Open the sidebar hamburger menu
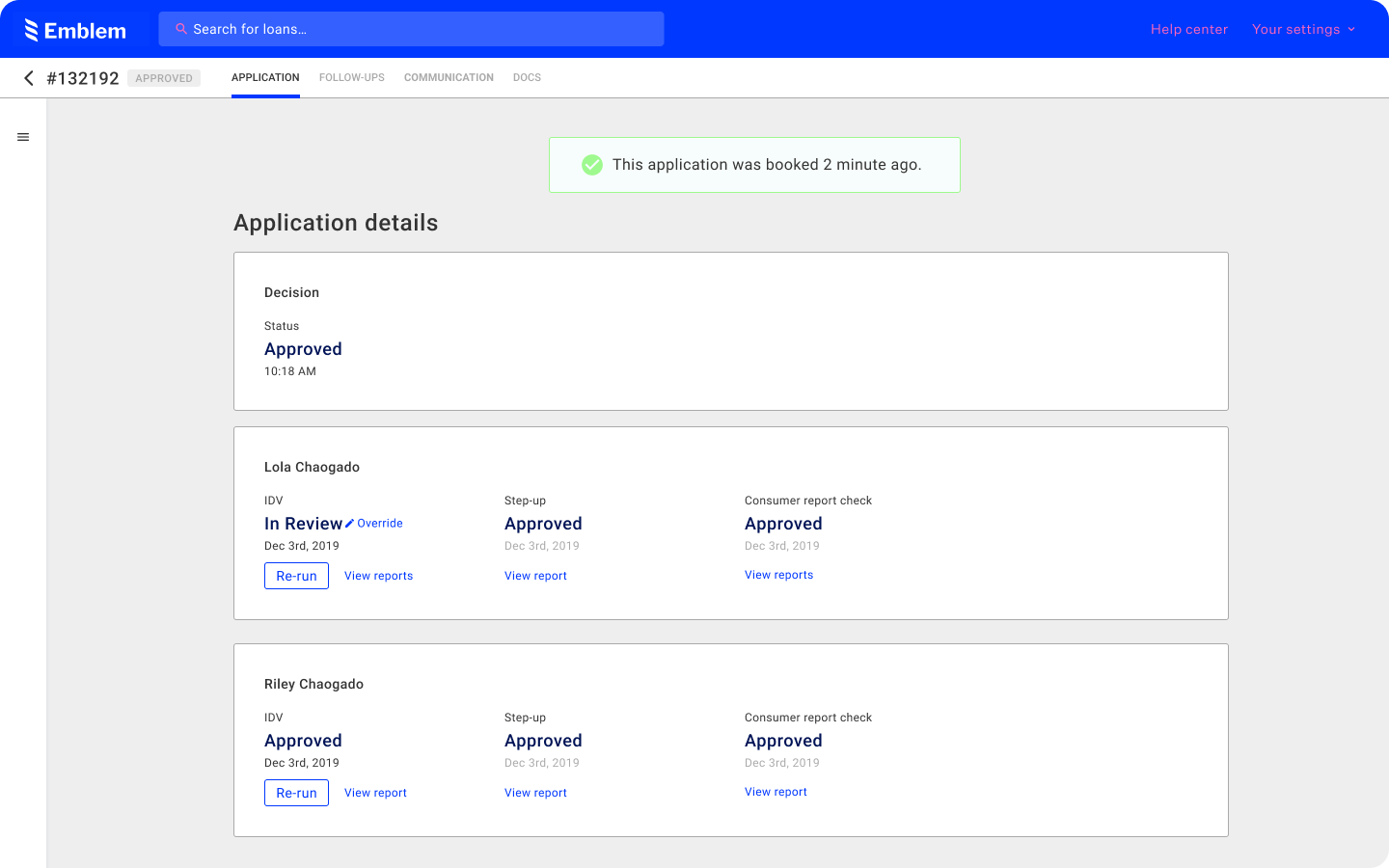 pyautogui.click(x=23, y=137)
